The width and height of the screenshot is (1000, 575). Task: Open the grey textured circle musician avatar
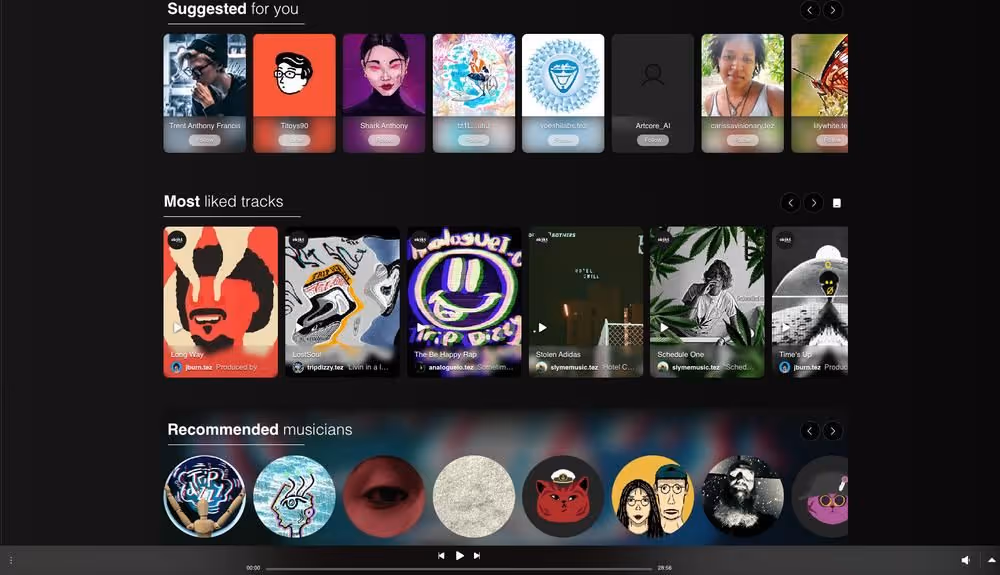coord(473,496)
